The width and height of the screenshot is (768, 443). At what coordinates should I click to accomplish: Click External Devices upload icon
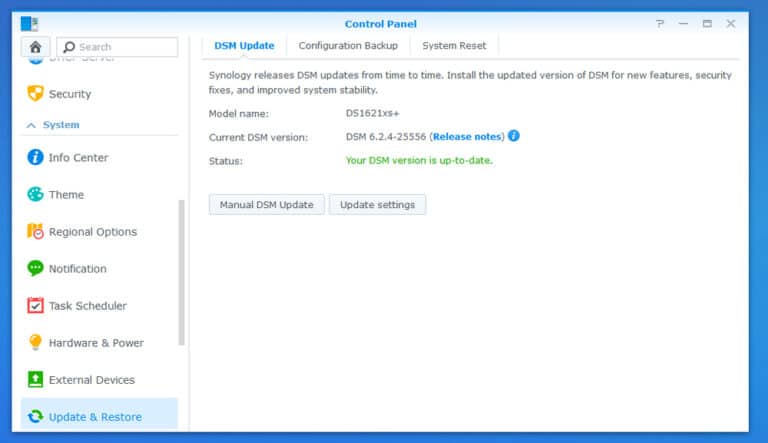pyautogui.click(x=35, y=380)
